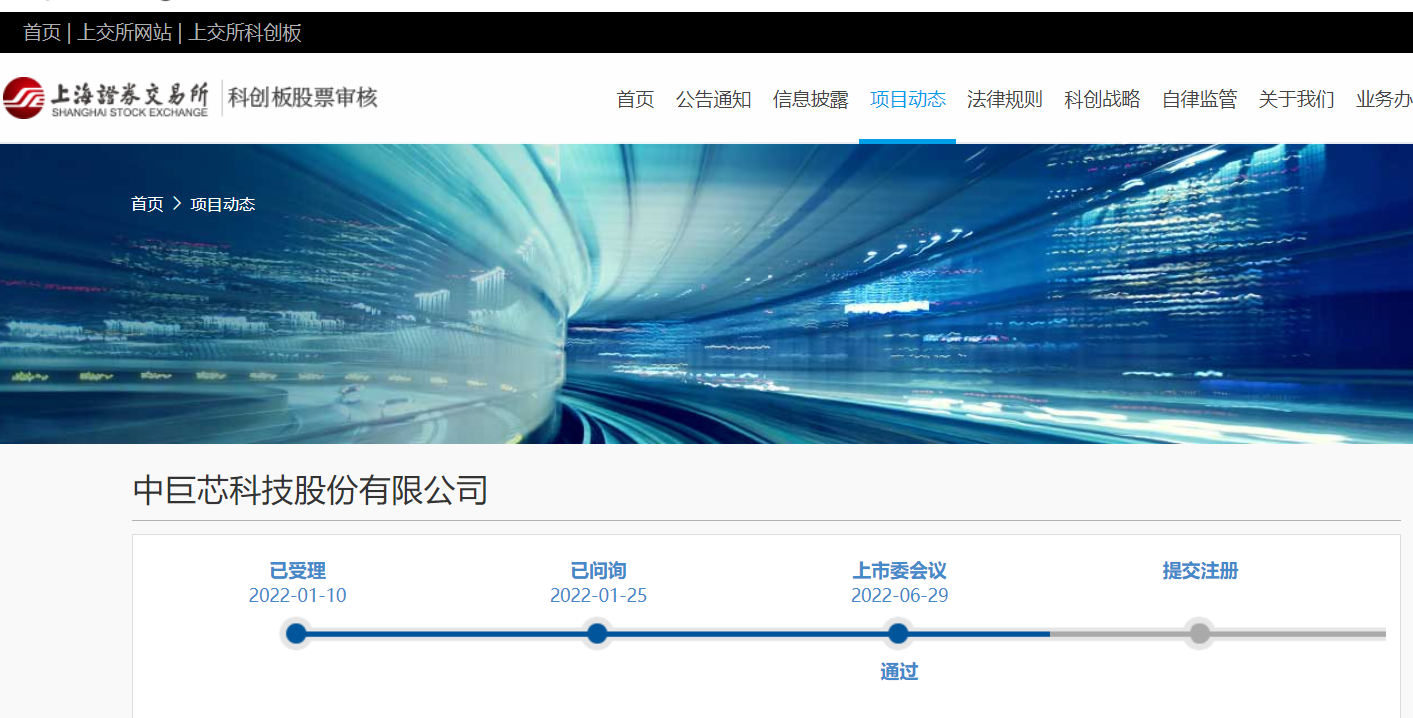Open 上交所网站 link in top bar
1413x718 pixels.
(125, 33)
